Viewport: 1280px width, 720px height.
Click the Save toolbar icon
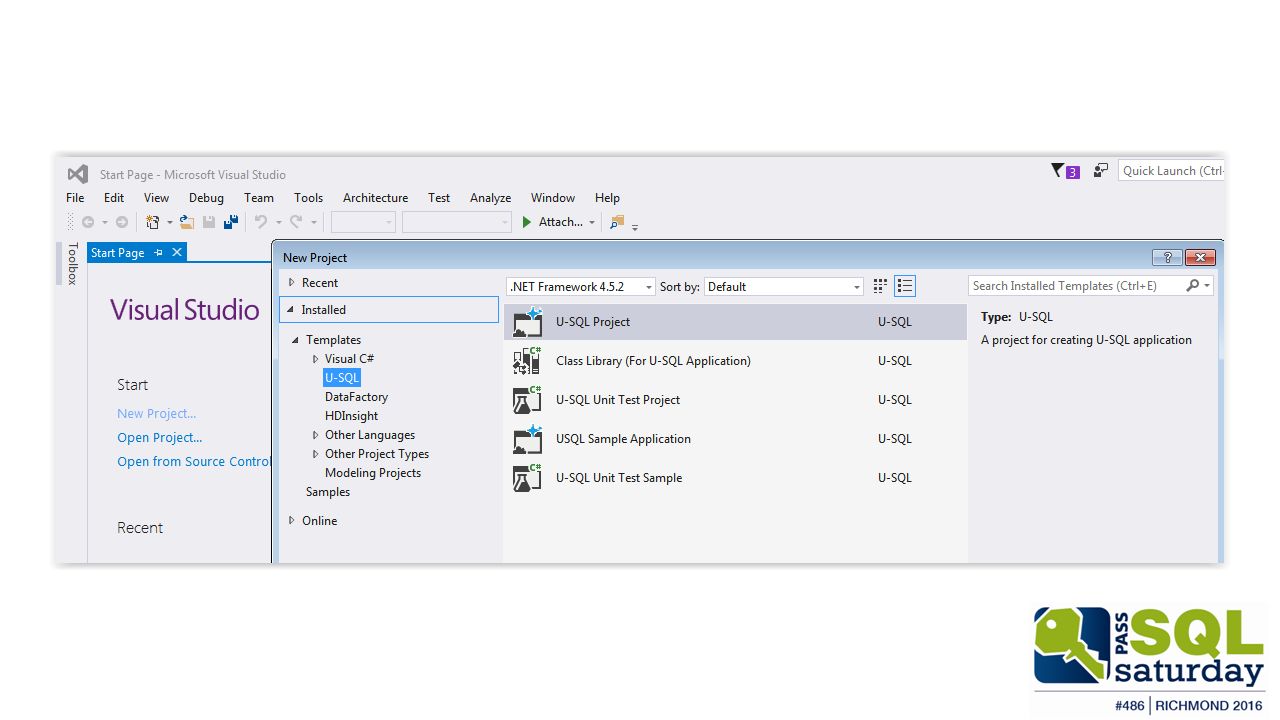click(x=209, y=222)
